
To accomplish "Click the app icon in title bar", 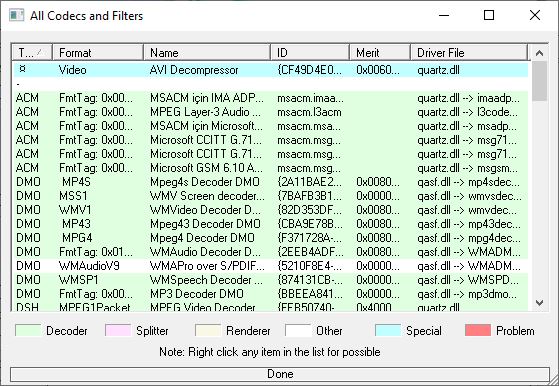I will pos(16,15).
